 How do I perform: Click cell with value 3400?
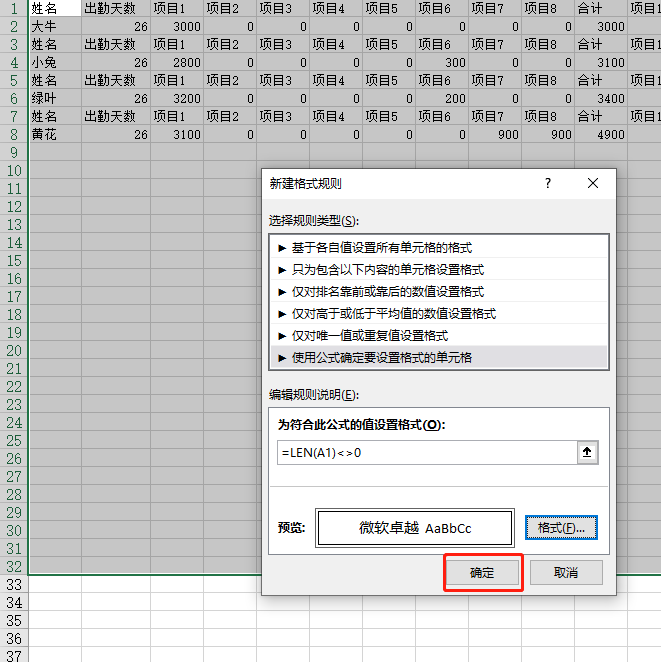pyautogui.click(x=601, y=98)
